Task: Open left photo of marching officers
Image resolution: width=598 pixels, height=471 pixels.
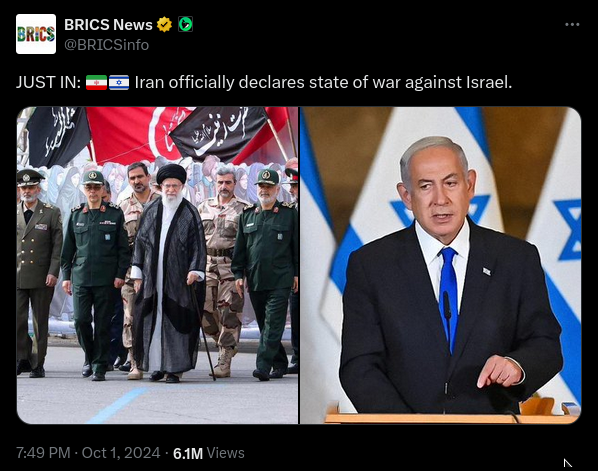Action: coord(158,265)
